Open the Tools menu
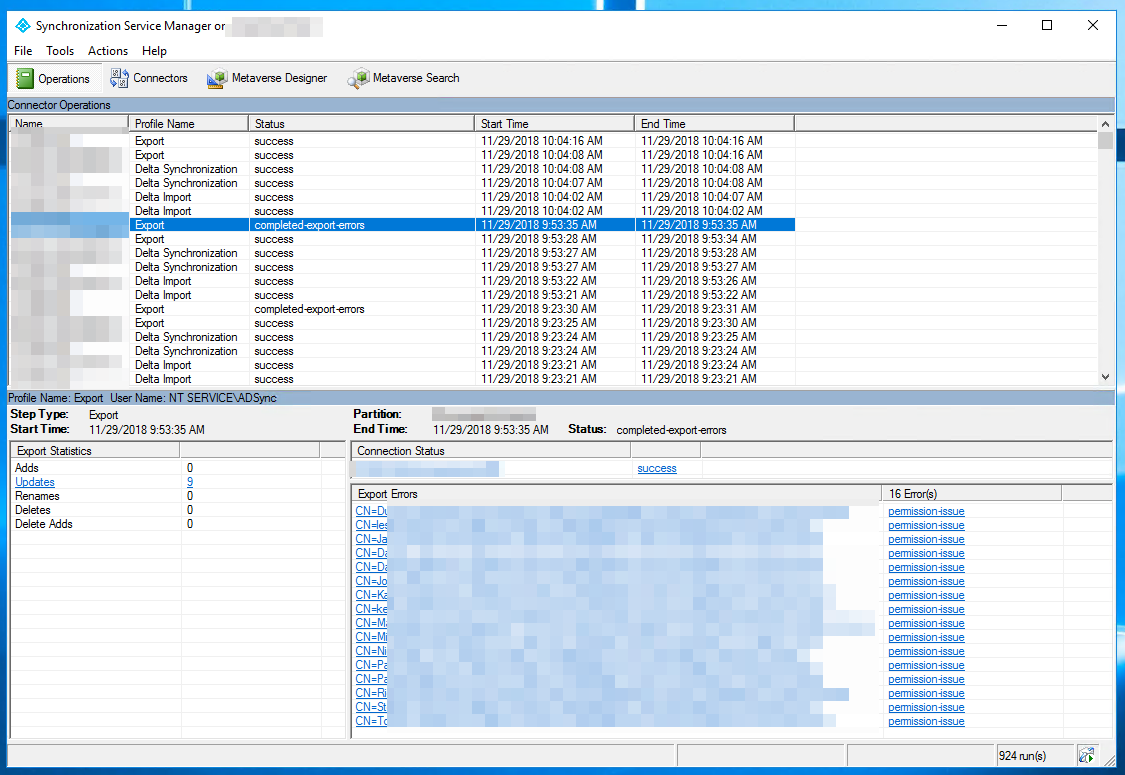Image resolution: width=1125 pixels, height=775 pixels. point(60,51)
